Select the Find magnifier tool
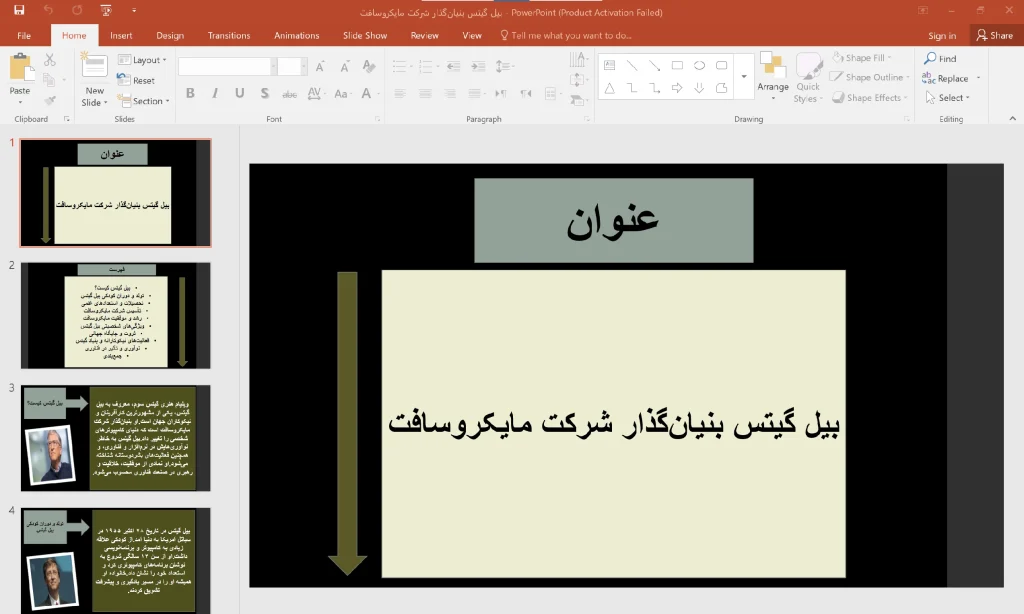Screen dimensions: 1024x614 [930, 58]
